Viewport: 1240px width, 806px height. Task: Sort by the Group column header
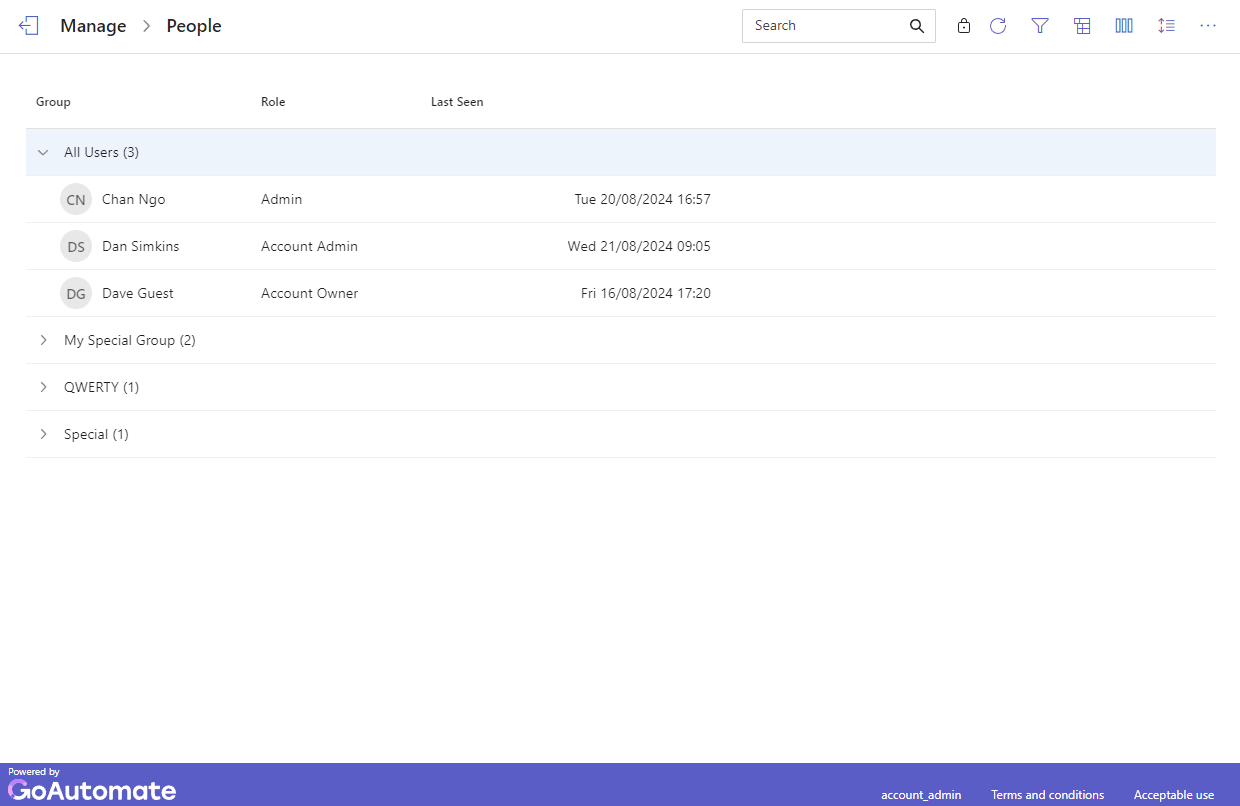coord(53,102)
